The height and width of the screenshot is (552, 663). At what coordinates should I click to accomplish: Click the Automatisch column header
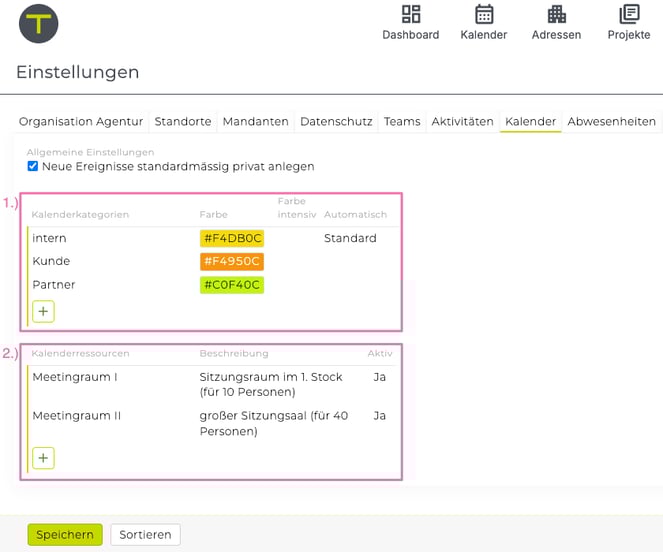[x=355, y=214]
